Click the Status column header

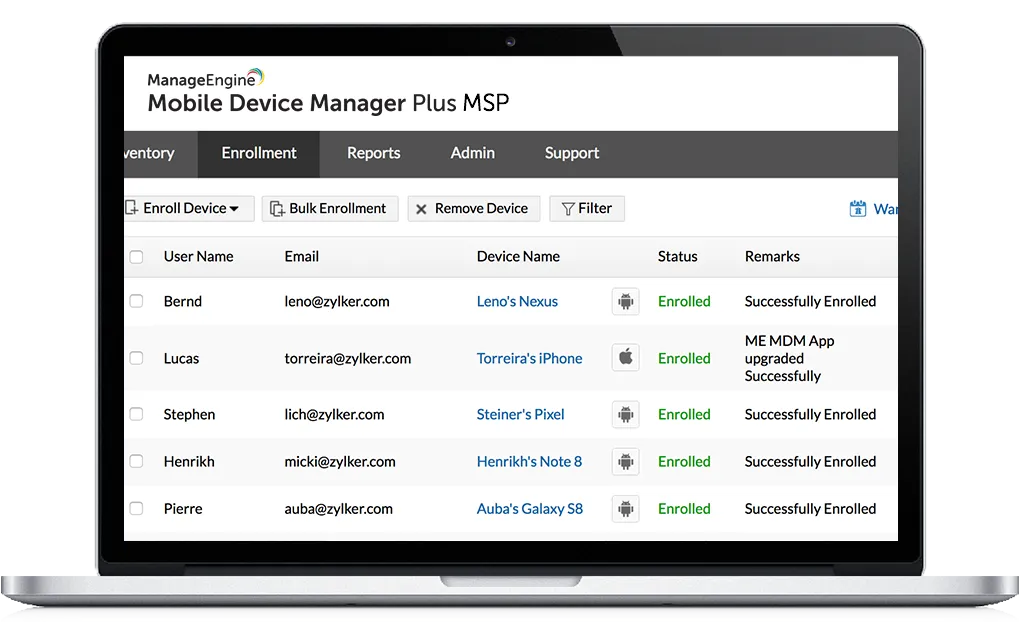677,257
